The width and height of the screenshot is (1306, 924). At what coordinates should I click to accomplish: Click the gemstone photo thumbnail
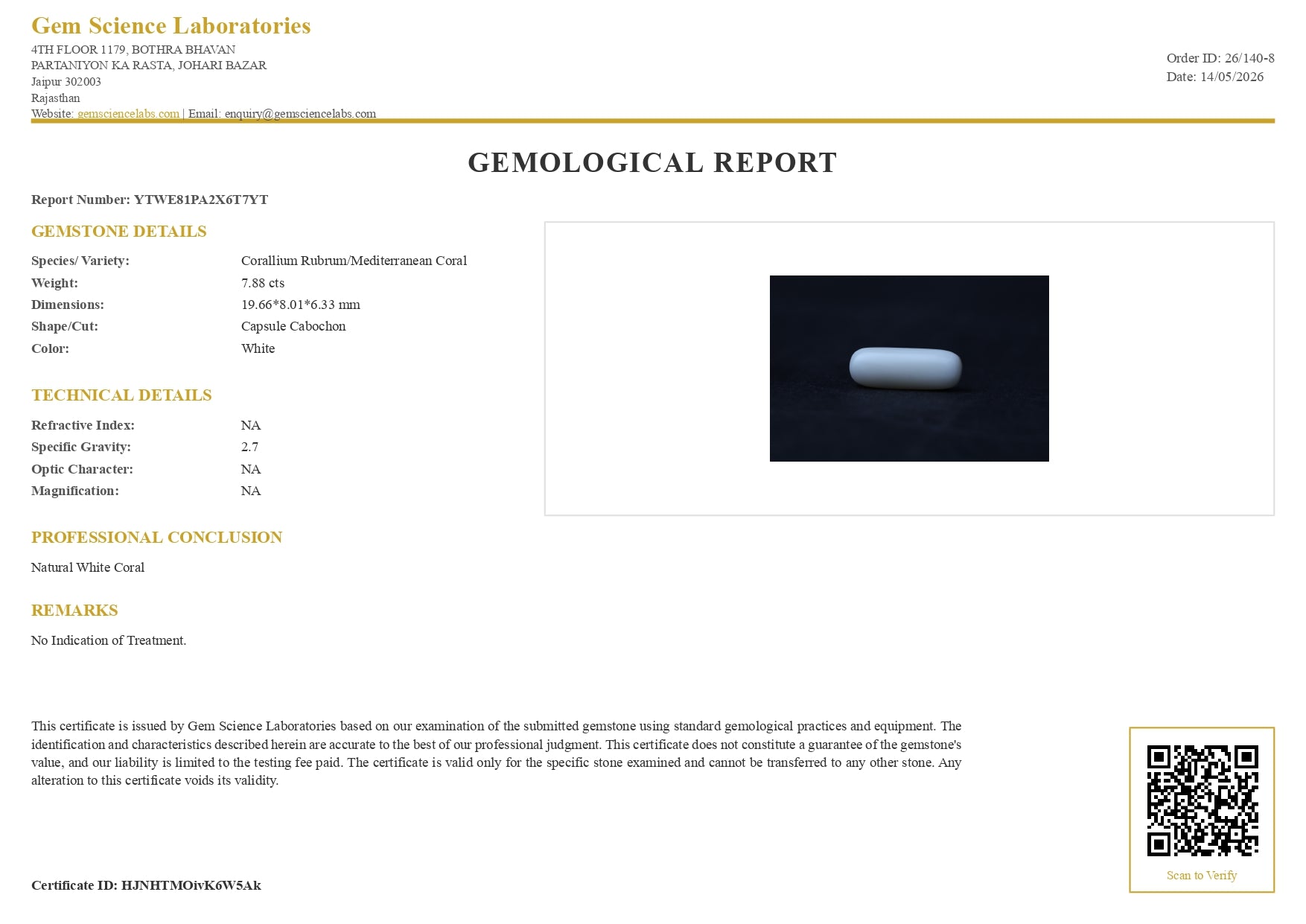point(909,369)
